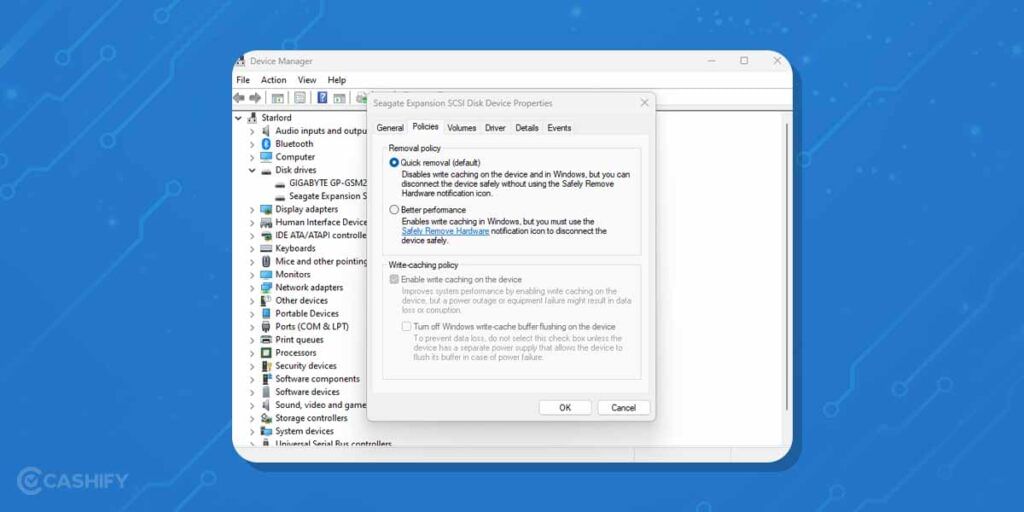
Task: Close the Seagate Properties dialog
Action: click(x=644, y=103)
